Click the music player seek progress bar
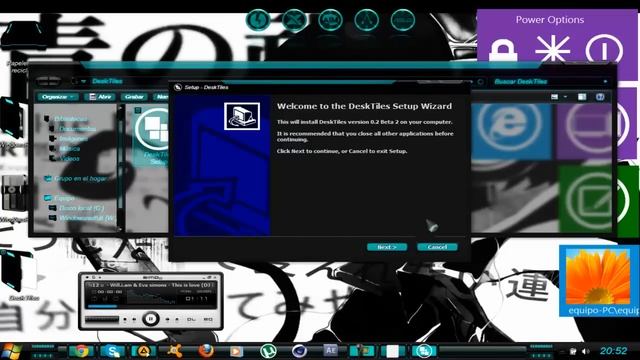This screenshot has height=360, width=640. click(x=152, y=306)
